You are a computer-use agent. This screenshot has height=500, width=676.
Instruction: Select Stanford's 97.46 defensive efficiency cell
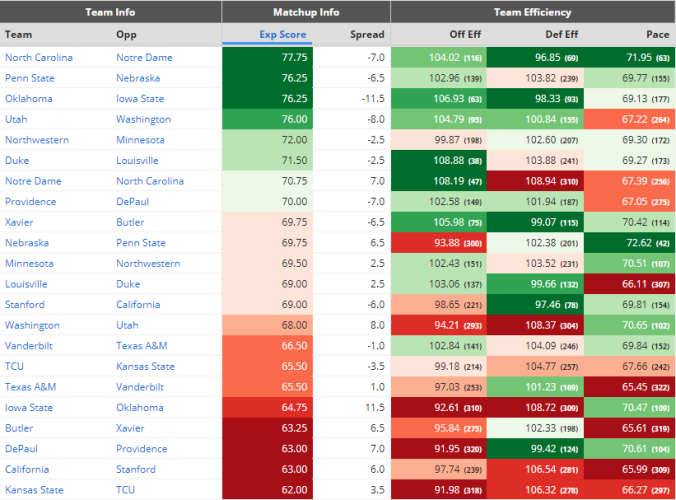tap(535, 305)
